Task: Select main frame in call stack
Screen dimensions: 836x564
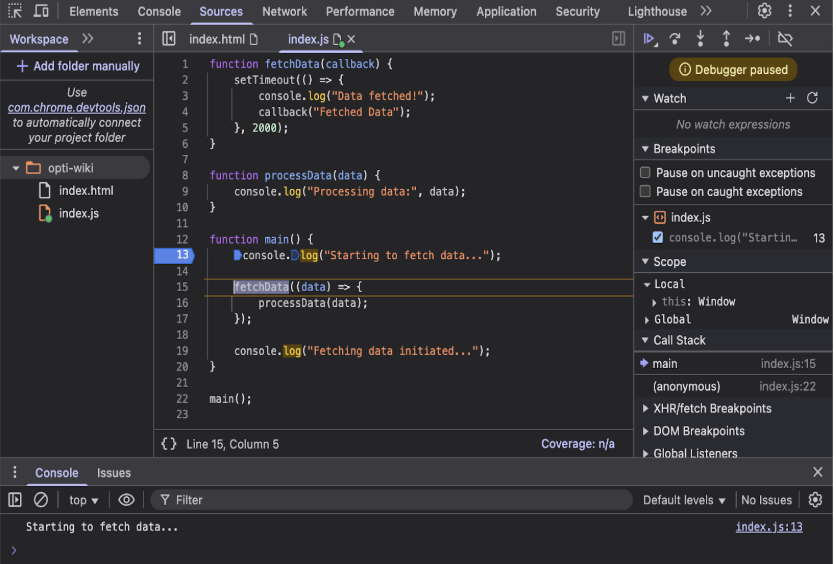Action: point(735,364)
